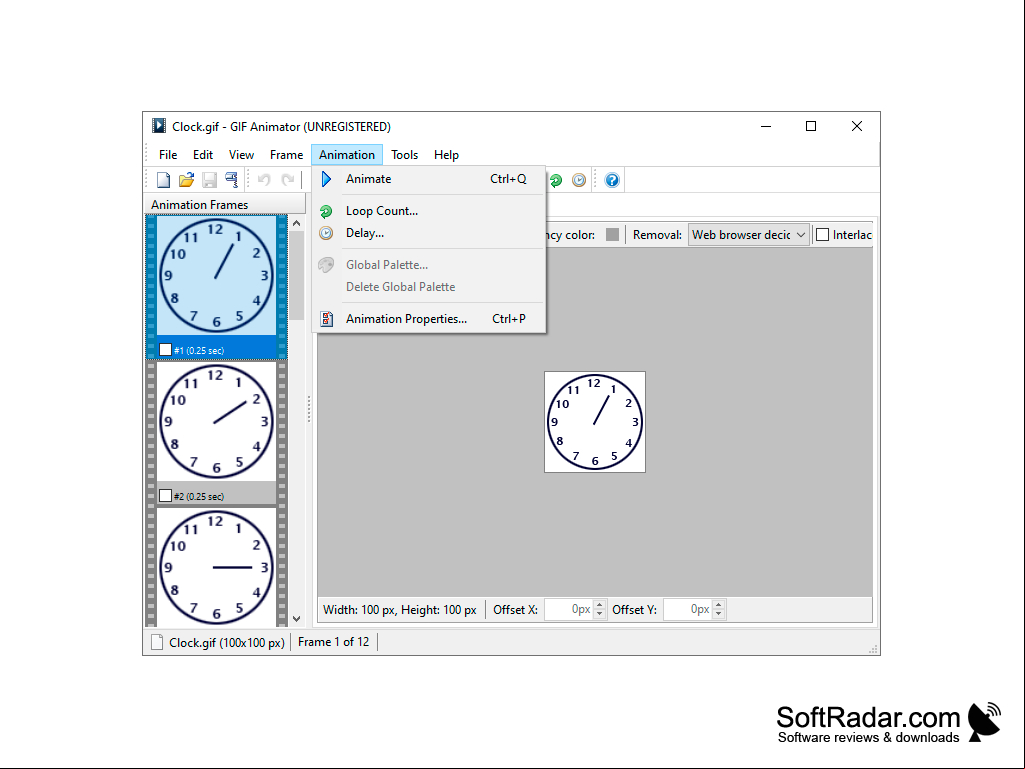Open the Removal method dropdown
Image resolution: width=1025 pixels, height=769 pixels.
pos(748,235)
